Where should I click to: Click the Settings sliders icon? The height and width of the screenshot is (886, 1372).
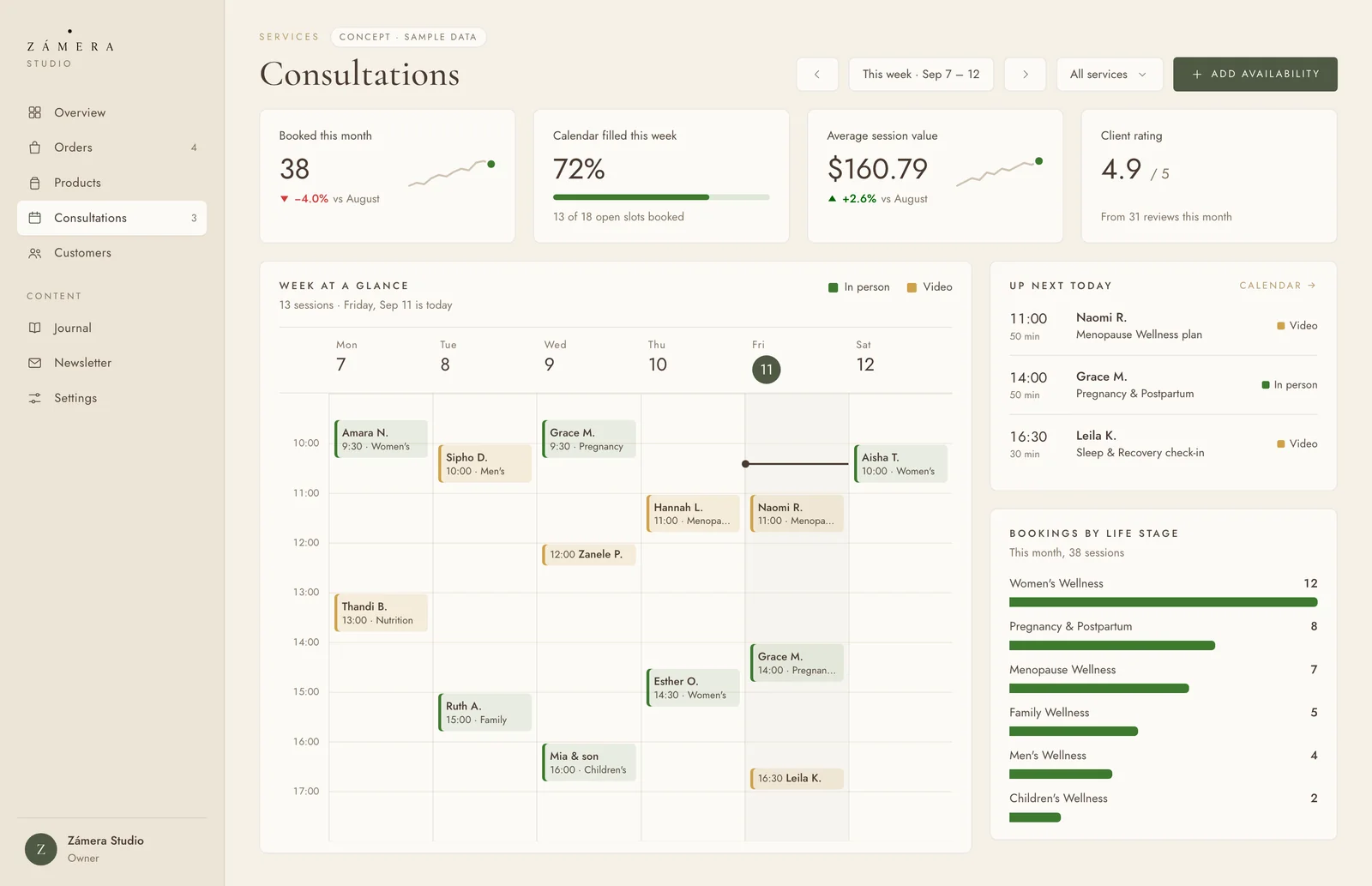pos(34,398)
